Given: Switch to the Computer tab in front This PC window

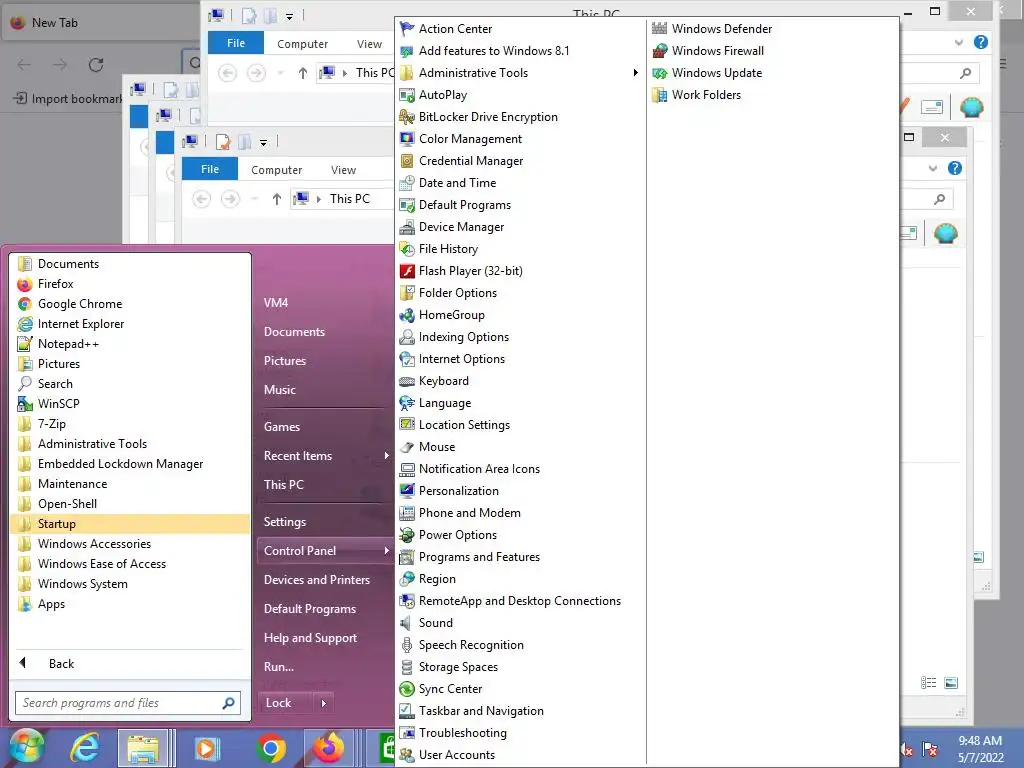Looking at the screenshot, I should [276, 170].
